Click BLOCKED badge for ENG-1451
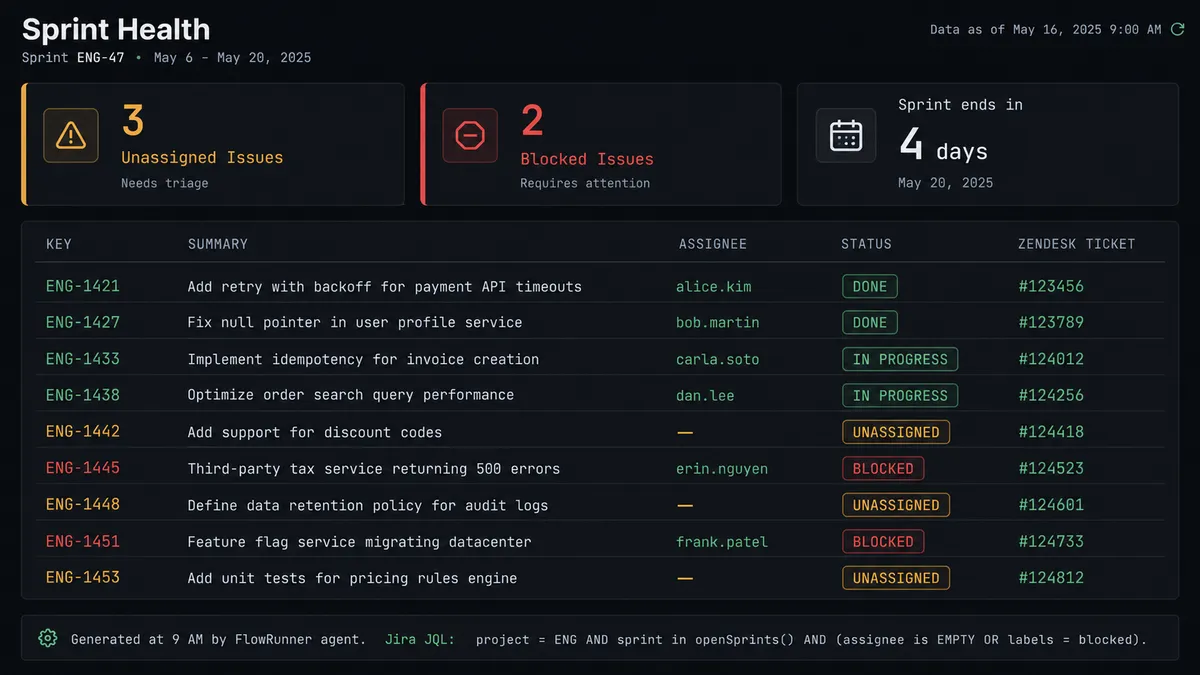Screen dimensions: 1200x675 [883, 541]
